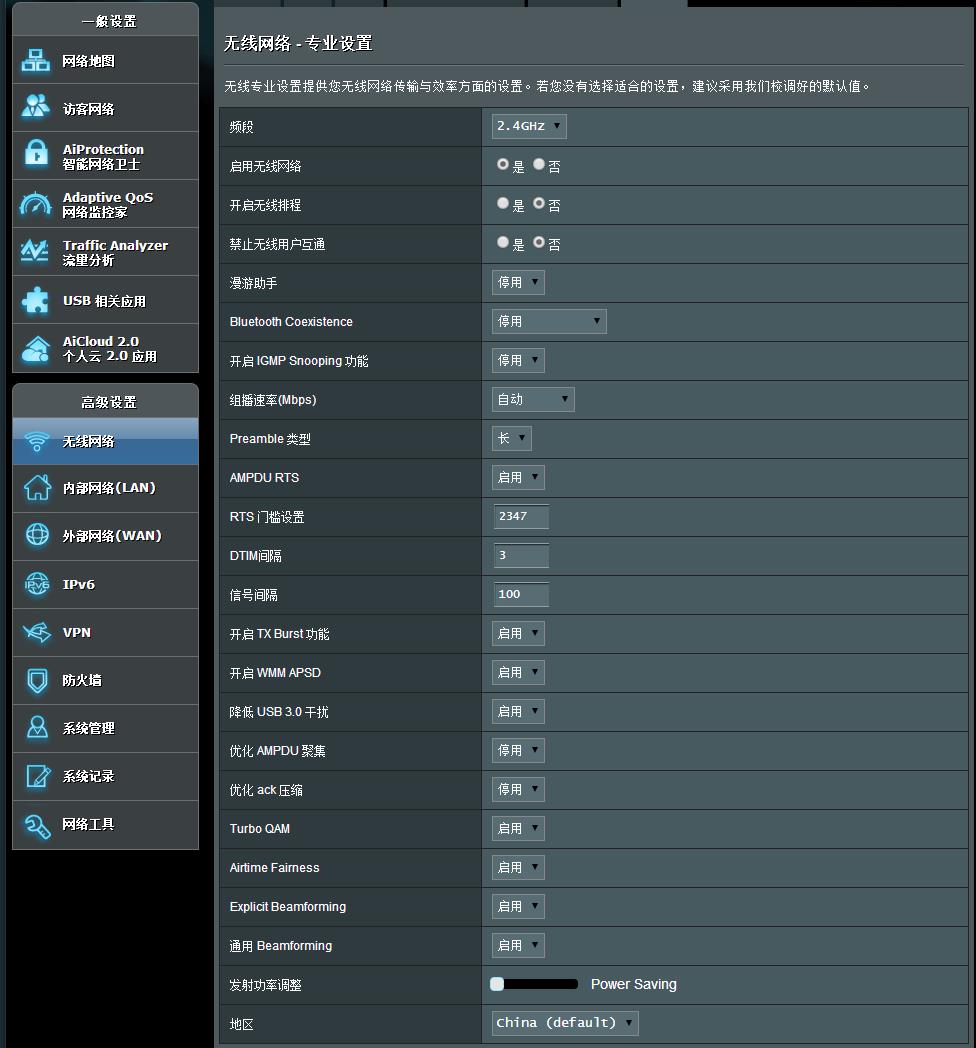This screenshot has height=1048, width=976.
Task: Open AiCloud 2.0 cloud icon
Action: (x=35, y=349)
